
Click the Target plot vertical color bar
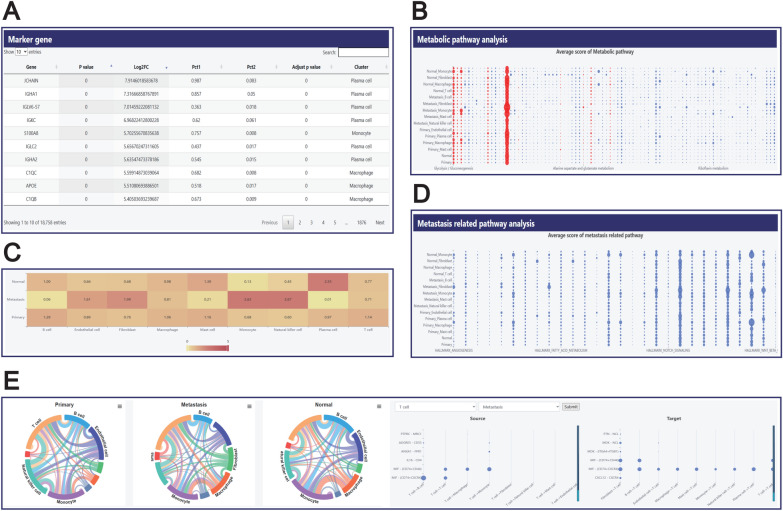[x=775, y=463]
